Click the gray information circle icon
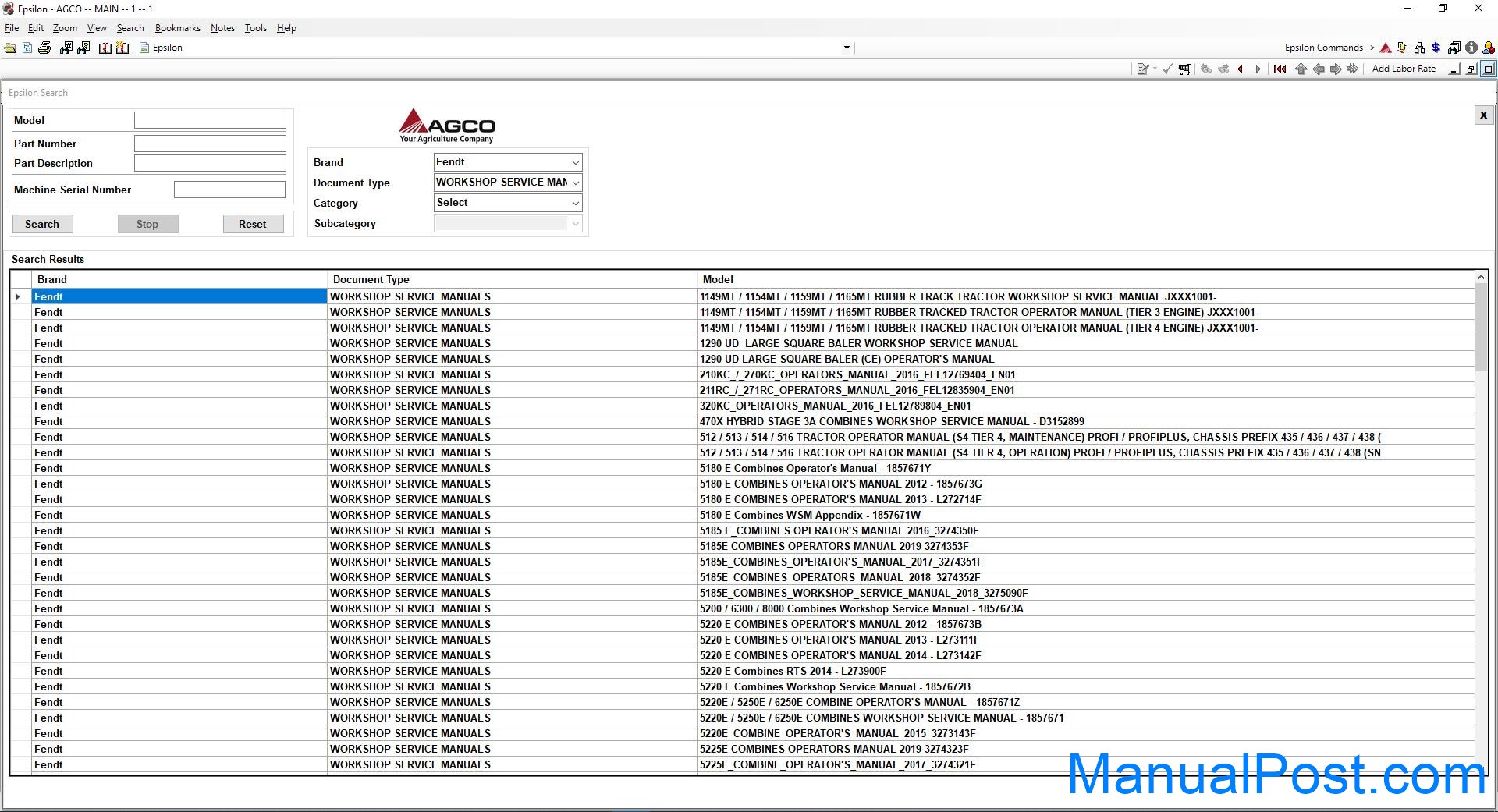 click(1471, 48)
